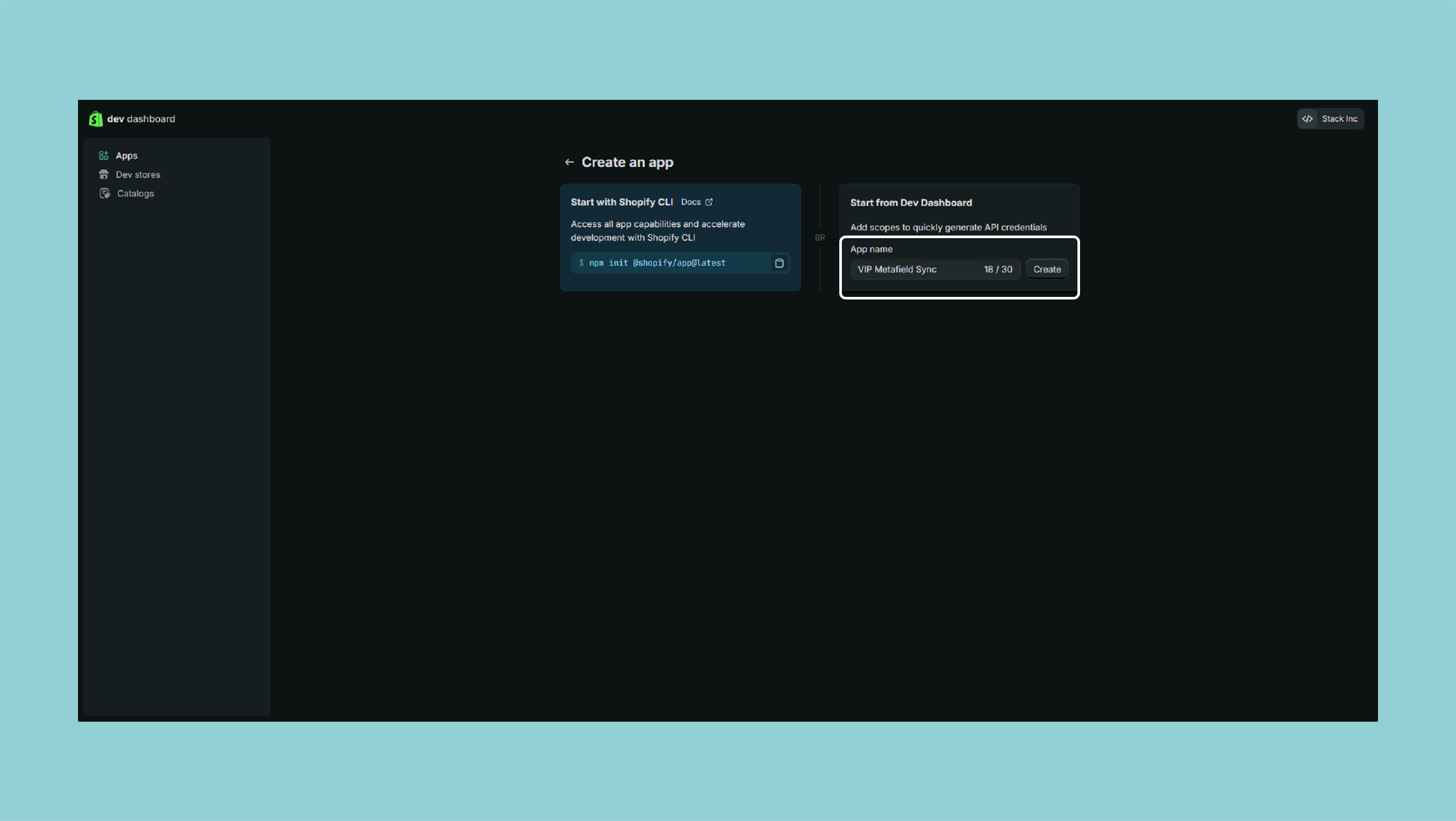Viewport: 1456px width, 821px height.
Task: Click the code brackets icon near Stack Inc
Action: tap(1307, 119)
